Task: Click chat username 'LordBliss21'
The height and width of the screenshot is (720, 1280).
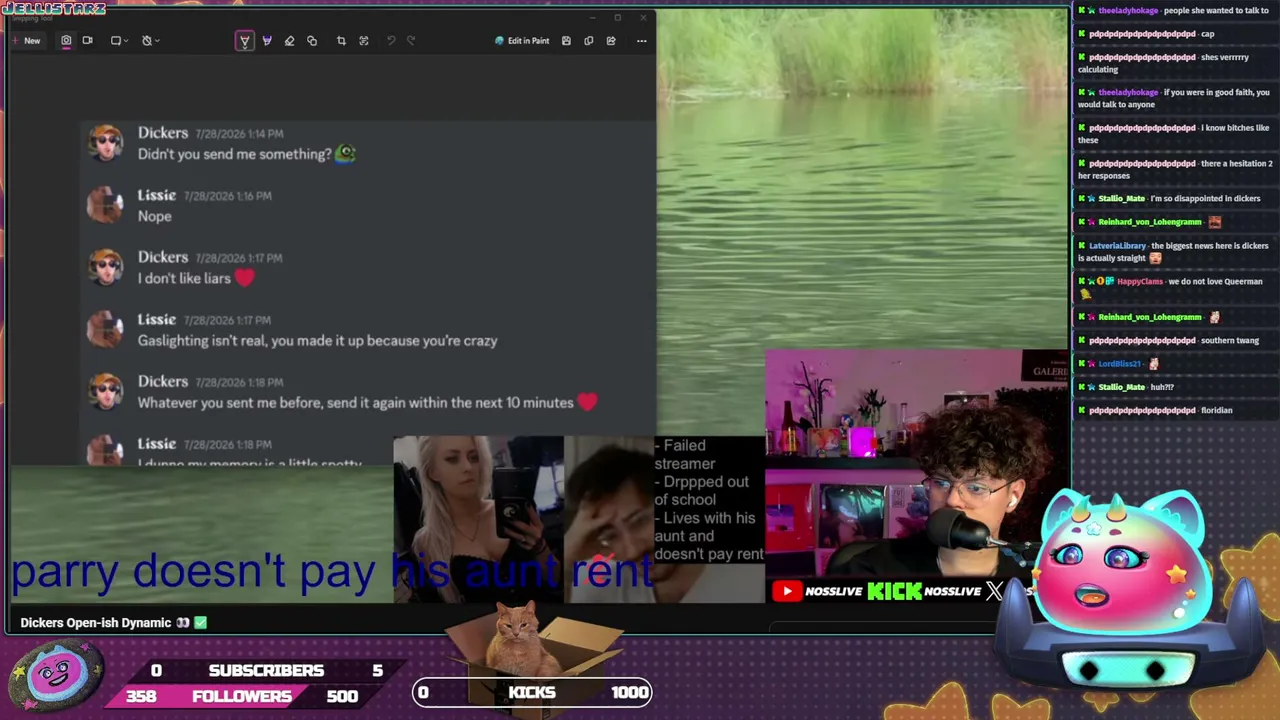Action: [1119, 364]
